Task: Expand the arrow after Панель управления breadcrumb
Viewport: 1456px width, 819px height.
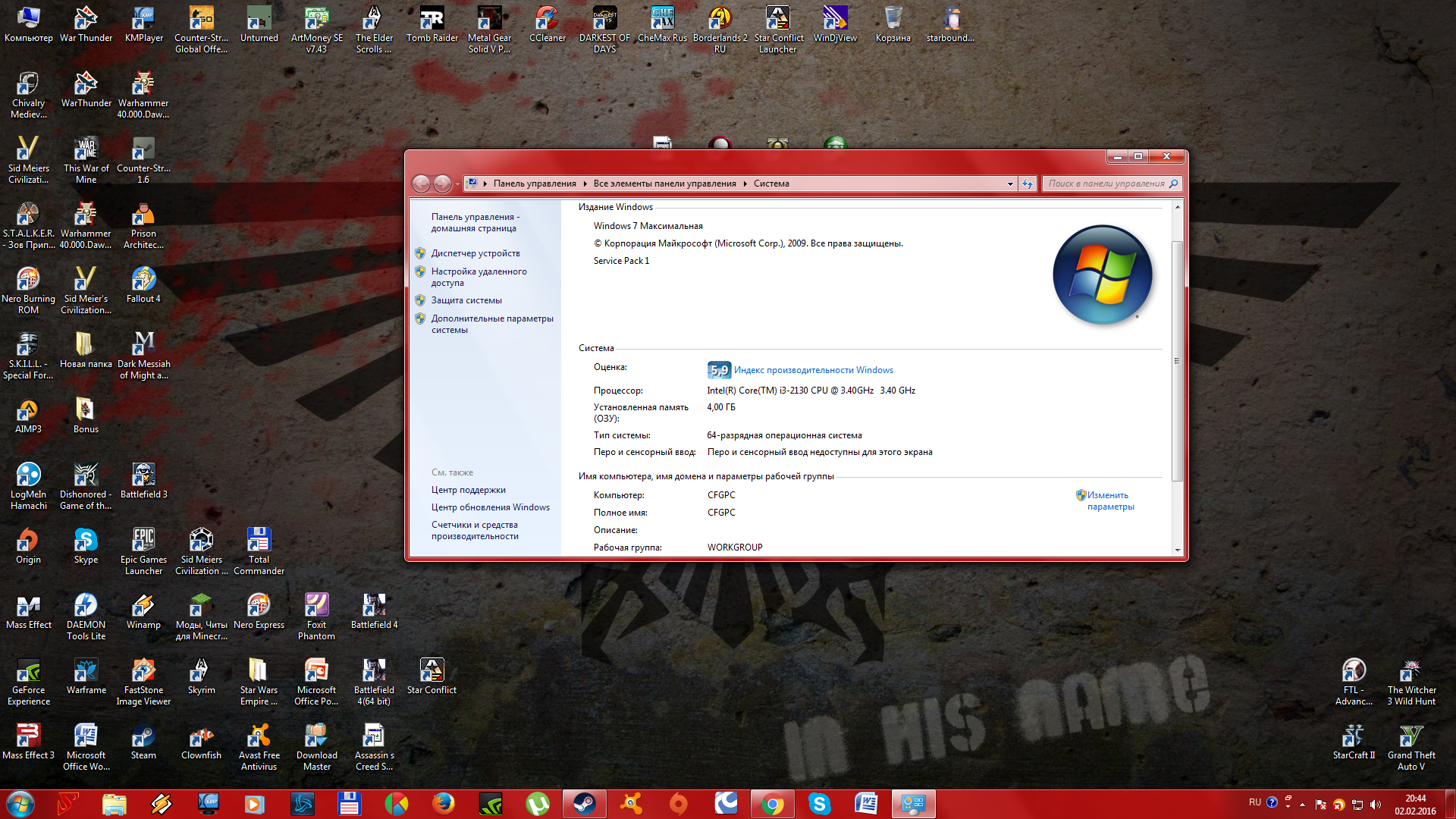Action: (x=585, y=184)
